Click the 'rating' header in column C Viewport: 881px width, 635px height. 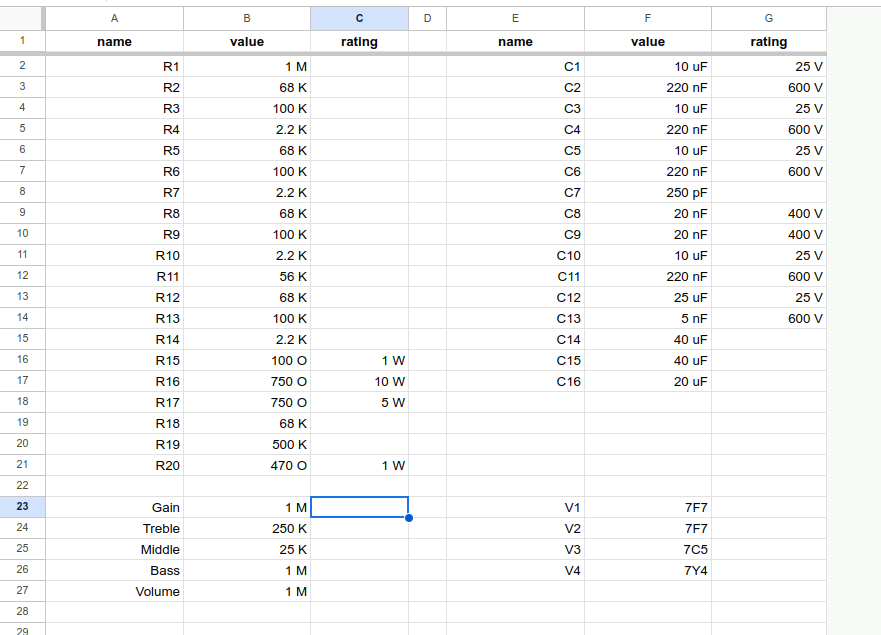coord(359,42)
